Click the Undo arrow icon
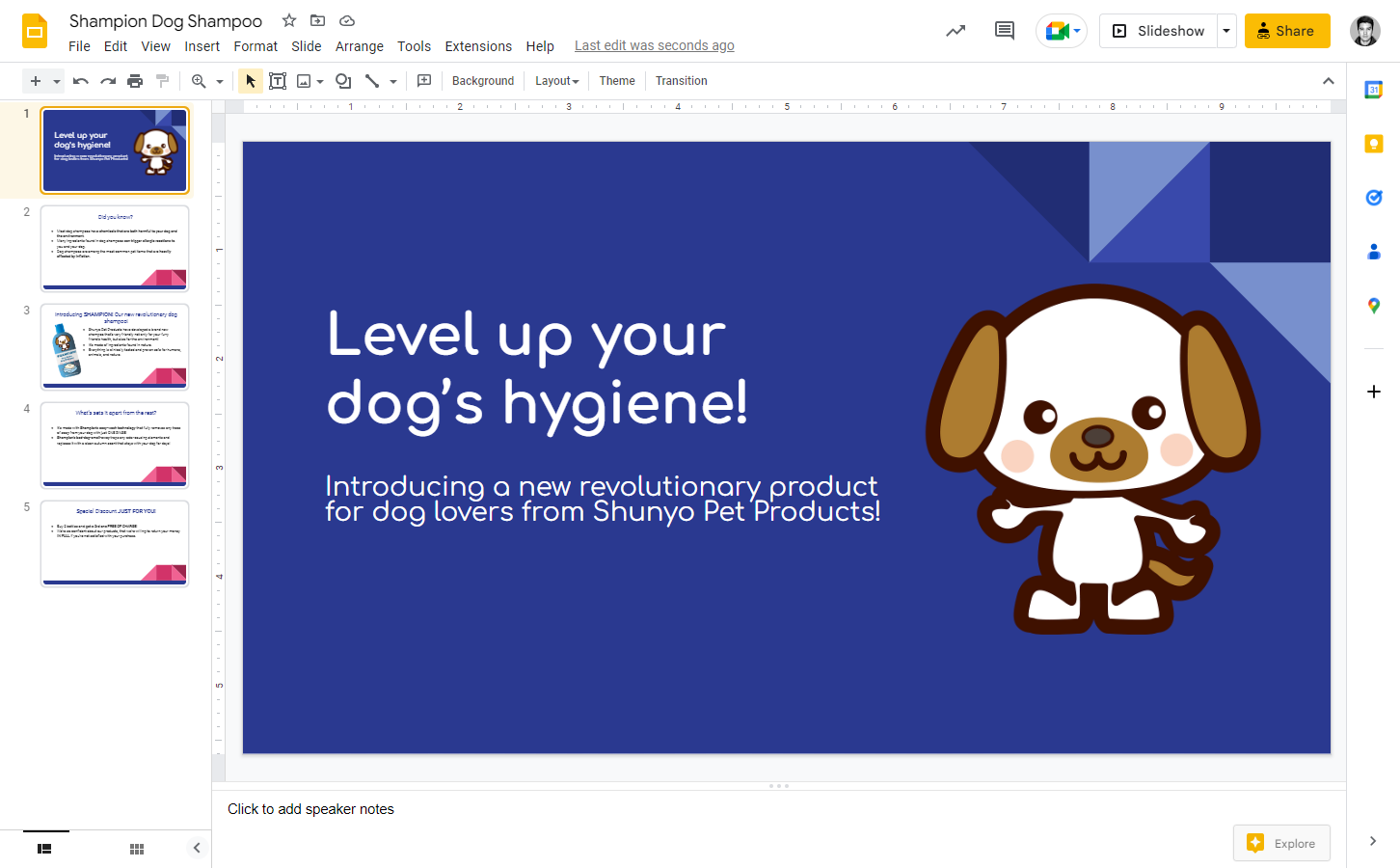1400x868 pixels. (81, 81)
